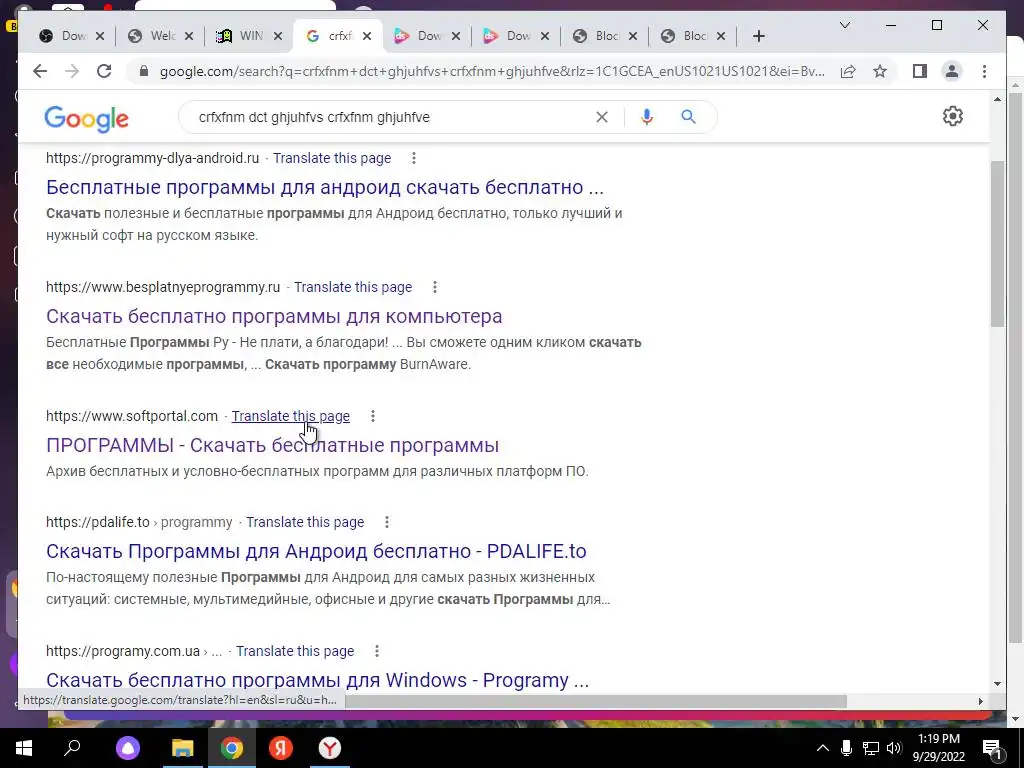Start voice search with the microphone

tap(647, 117)
